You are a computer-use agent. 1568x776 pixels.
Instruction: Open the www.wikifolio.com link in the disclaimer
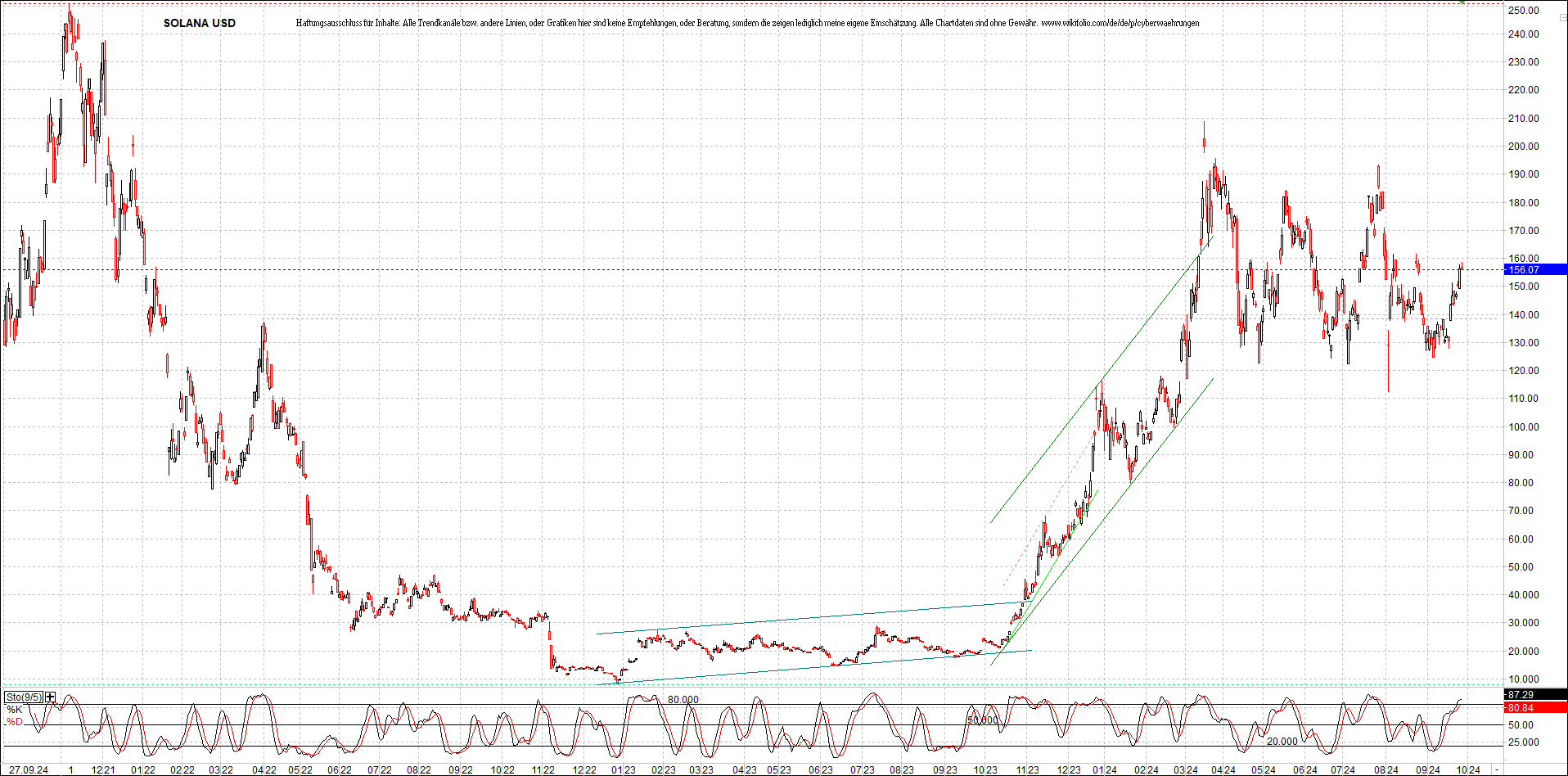click(1120, 23)
